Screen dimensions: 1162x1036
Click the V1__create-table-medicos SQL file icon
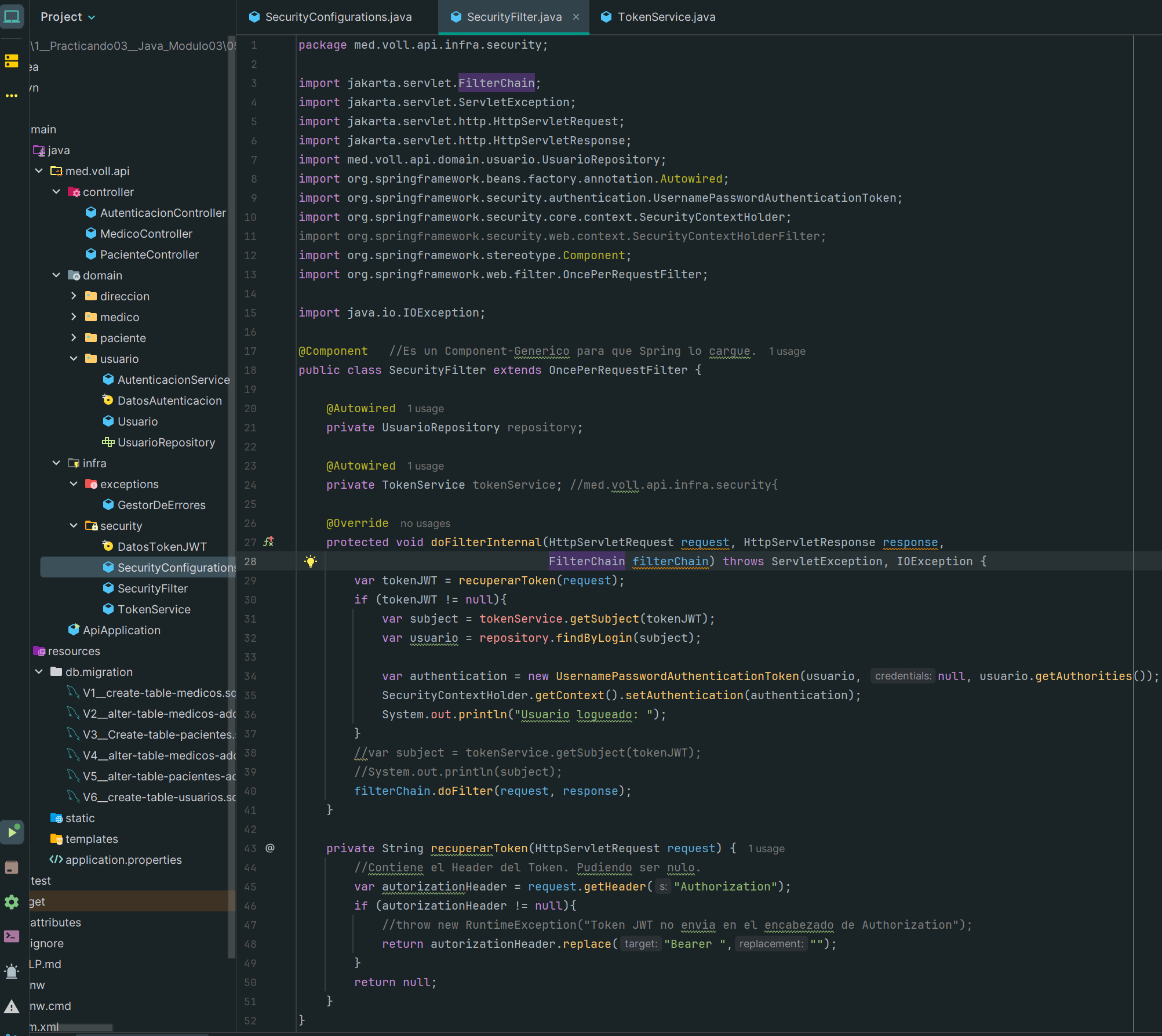(74, 692)
